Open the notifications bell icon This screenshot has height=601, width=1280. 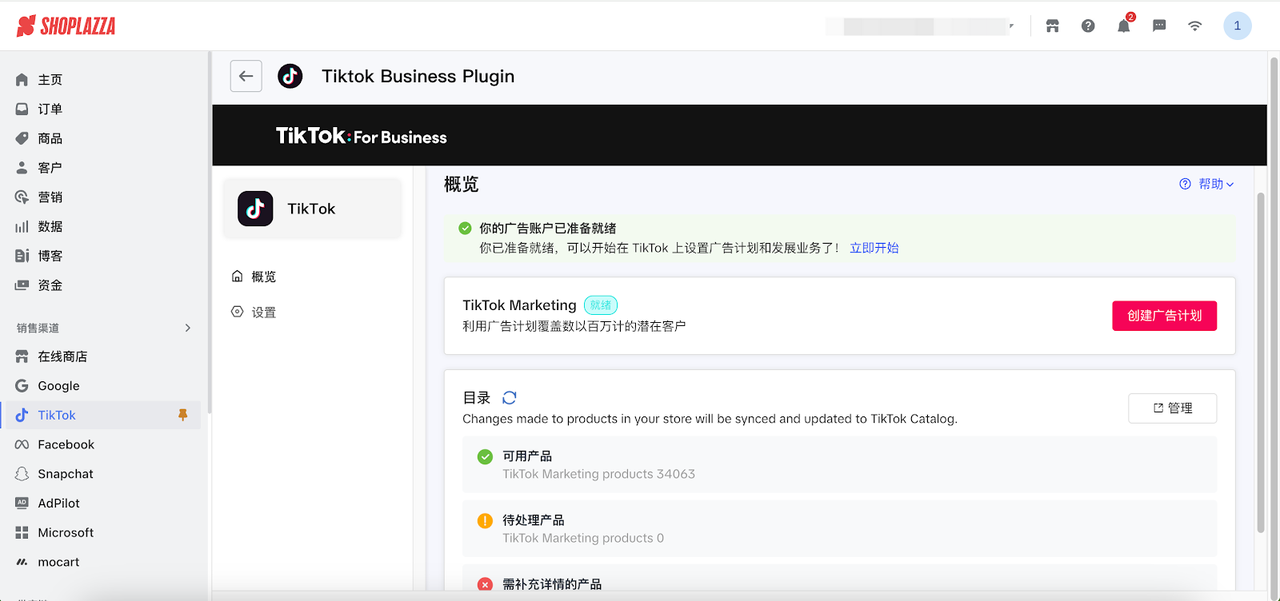pos(1124,26)
